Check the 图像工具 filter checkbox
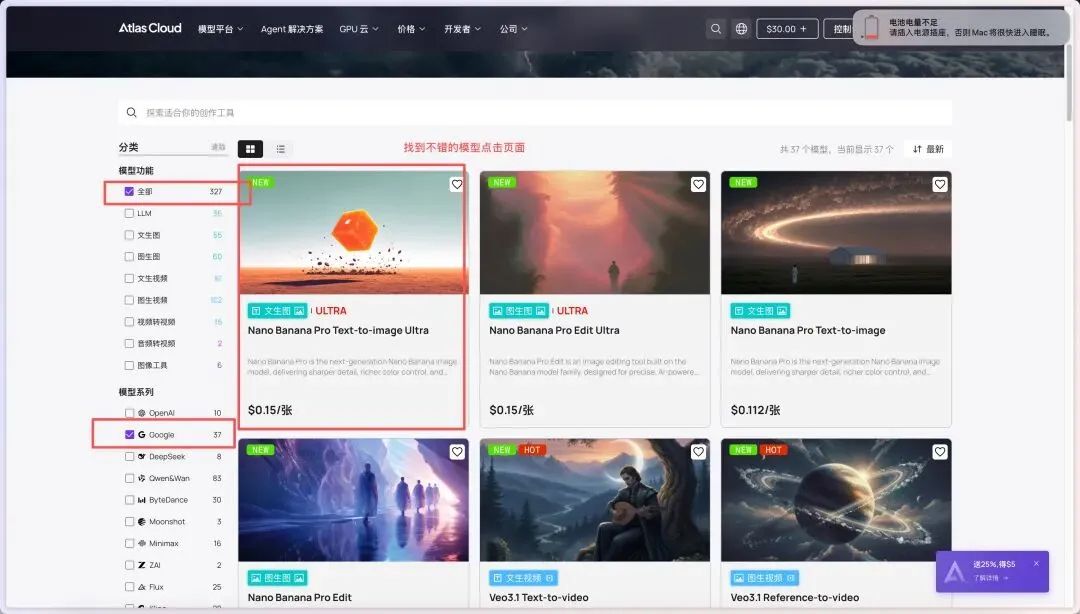Viewport: 1080px width, 614px height. pos(129,365)
